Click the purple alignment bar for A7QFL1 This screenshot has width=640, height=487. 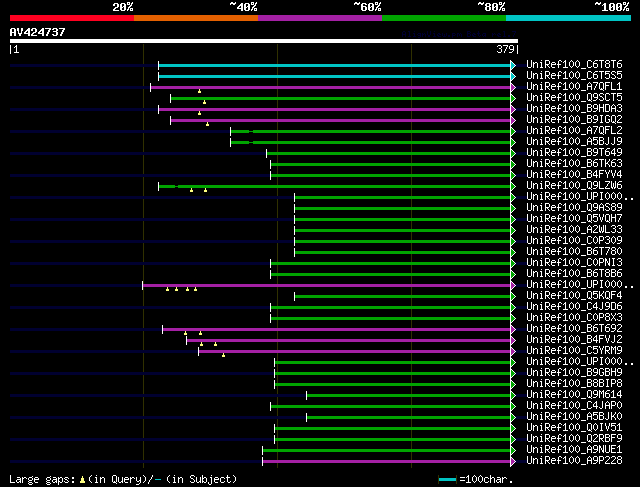click(x=331, y=87)
